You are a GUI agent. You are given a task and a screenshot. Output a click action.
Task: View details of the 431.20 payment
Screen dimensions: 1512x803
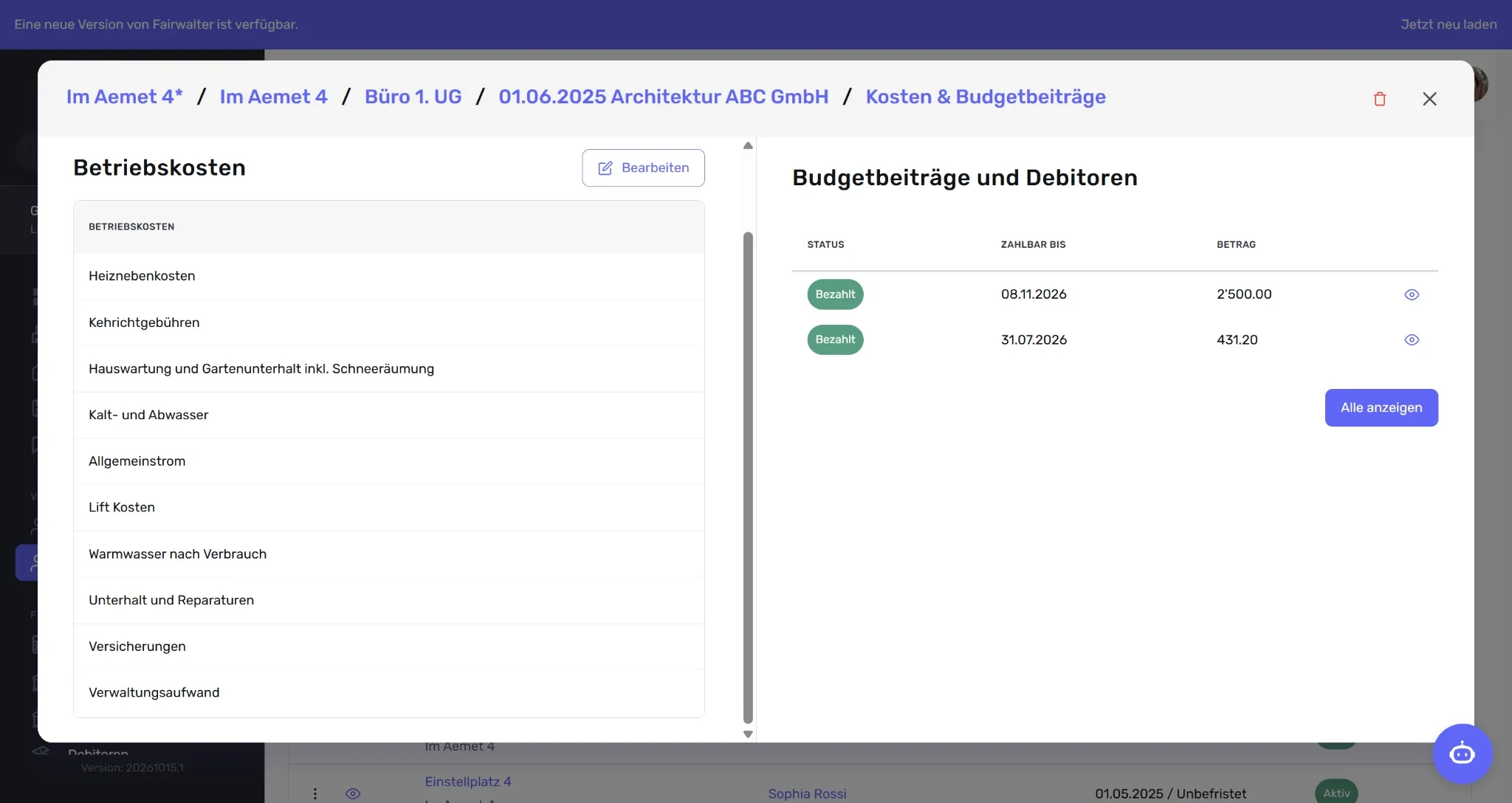pos(1412,340)
